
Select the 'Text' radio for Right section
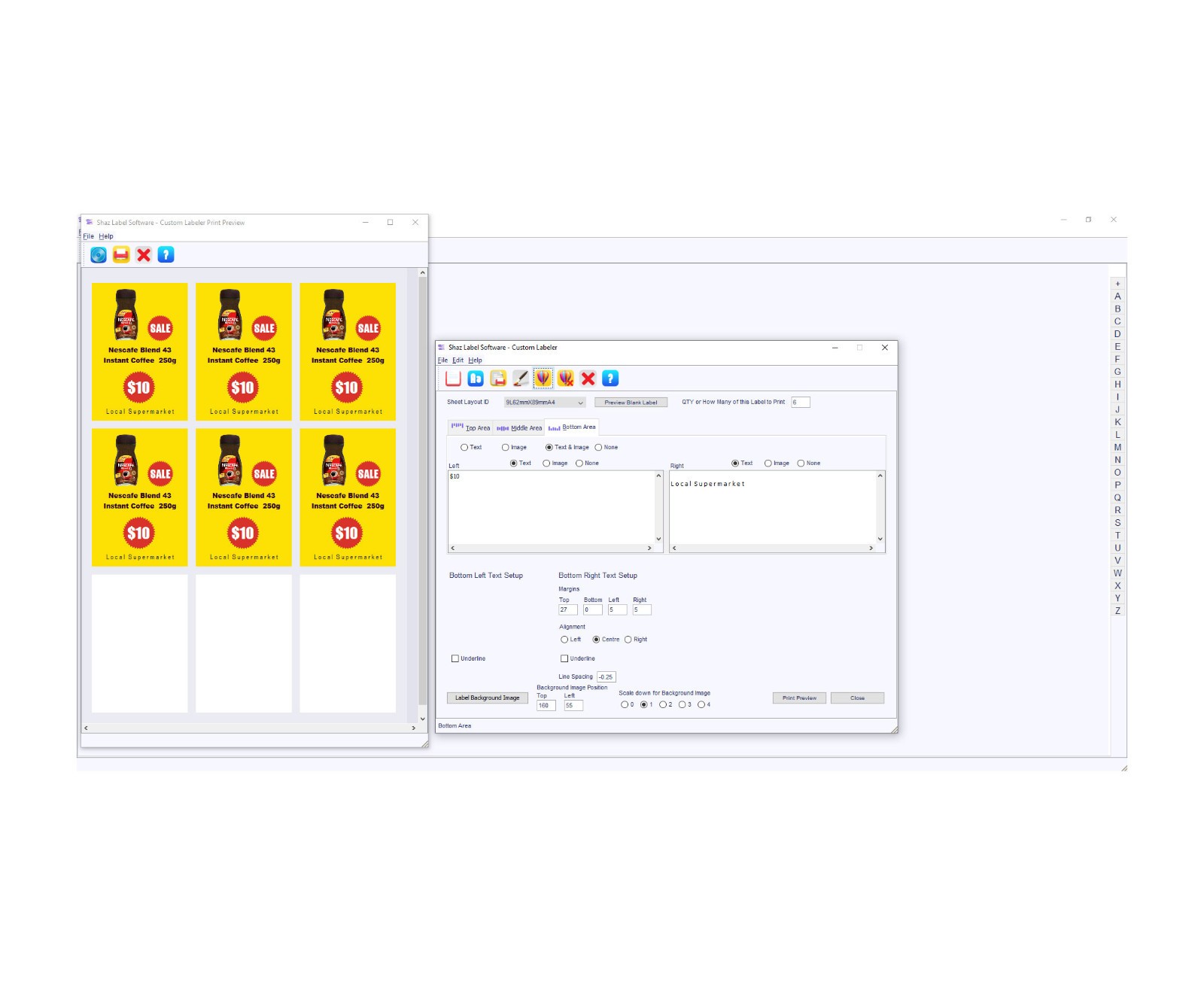(x=735, y=464)
